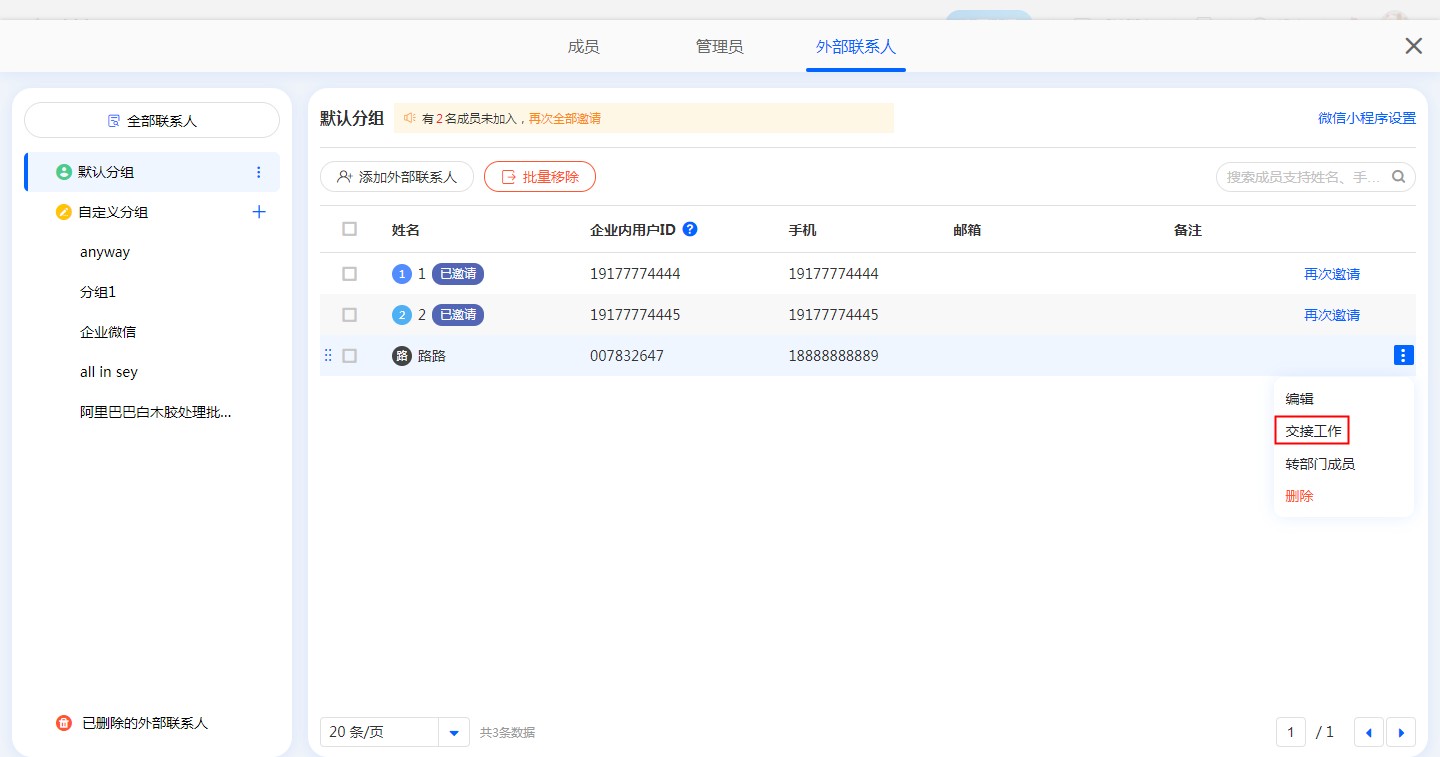Click the 微信小程序设置 link

1366,118
